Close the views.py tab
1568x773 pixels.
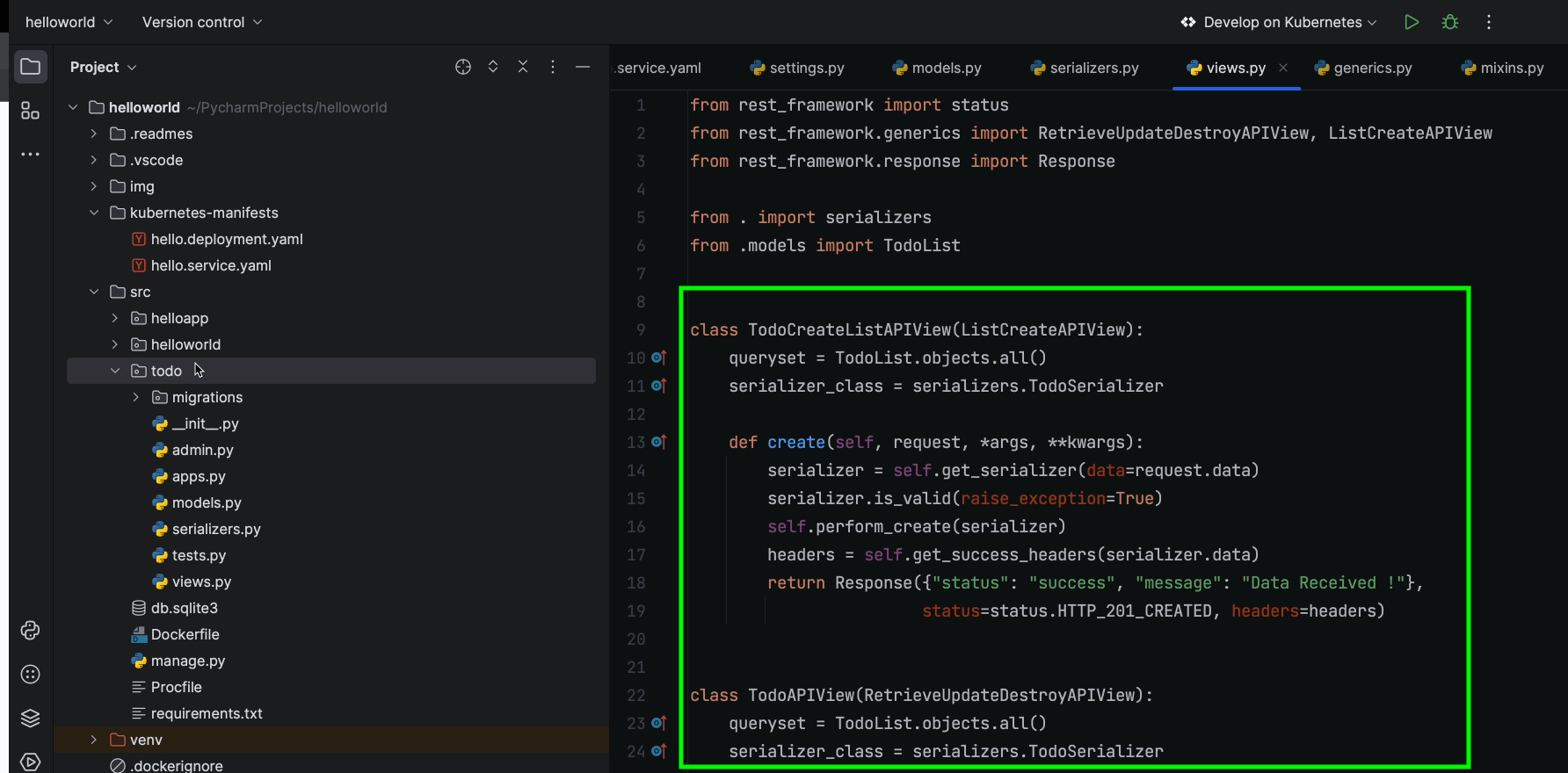click(1283, 68)
